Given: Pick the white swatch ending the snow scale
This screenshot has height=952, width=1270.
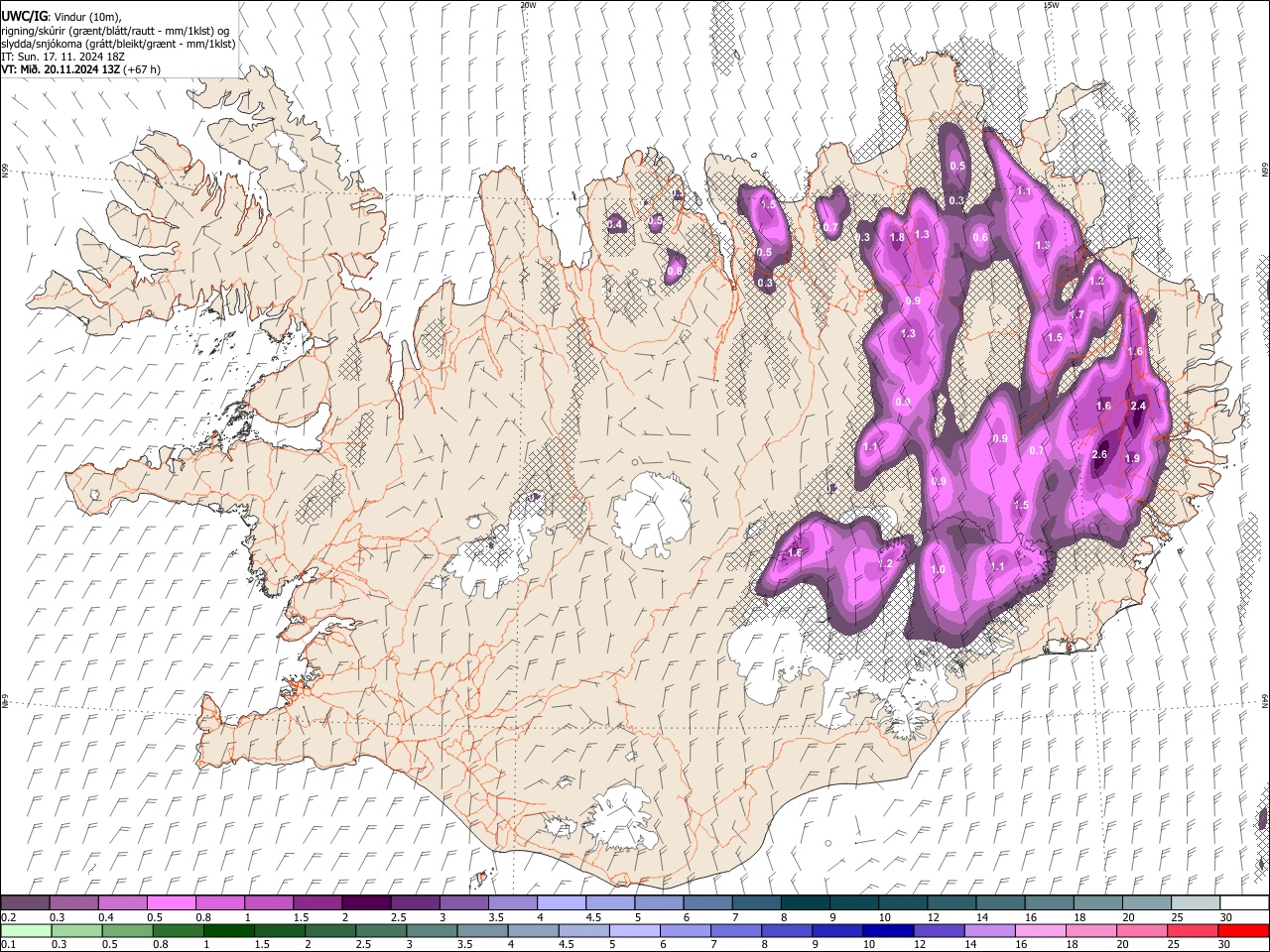Looking at the screenshot, I should [x=1244, y=902].
